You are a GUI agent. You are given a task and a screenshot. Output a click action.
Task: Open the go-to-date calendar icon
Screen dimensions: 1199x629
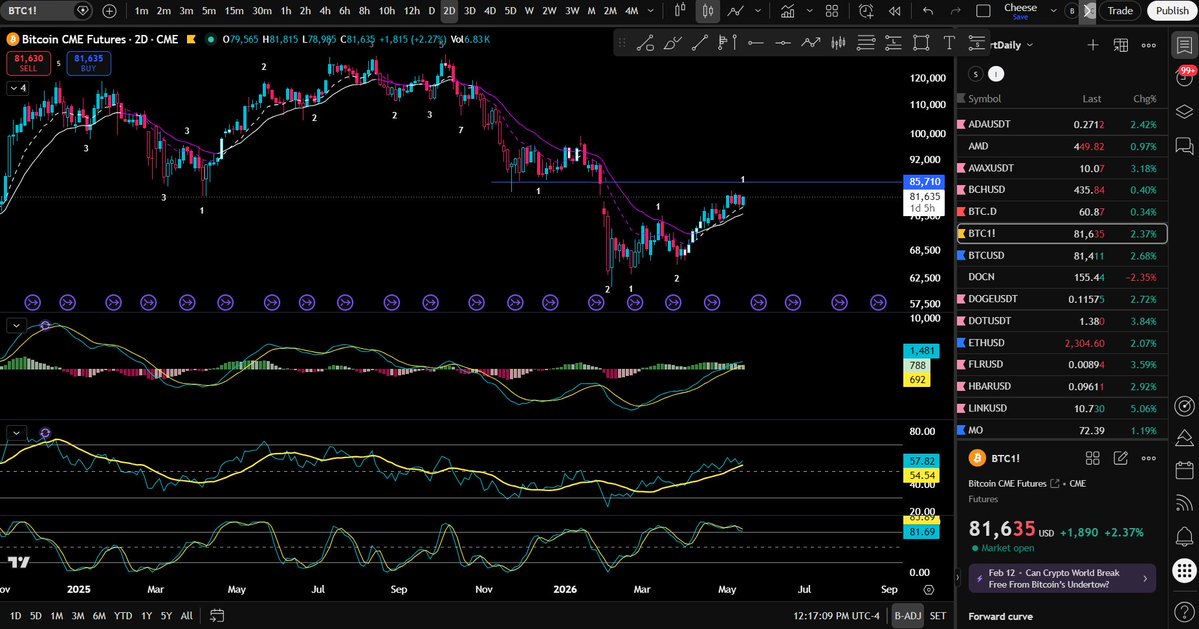tap(216, 615)
